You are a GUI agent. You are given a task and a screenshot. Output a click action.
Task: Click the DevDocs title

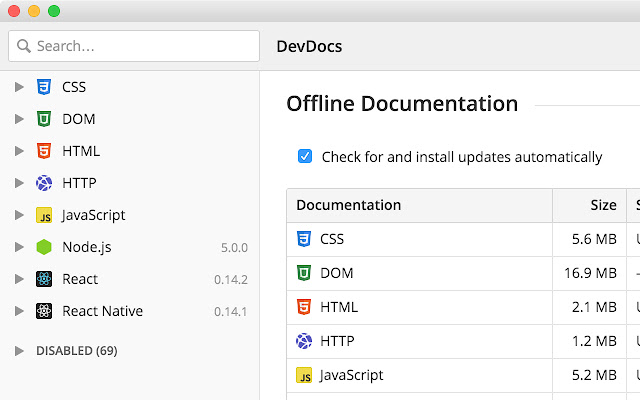(309, 47)
